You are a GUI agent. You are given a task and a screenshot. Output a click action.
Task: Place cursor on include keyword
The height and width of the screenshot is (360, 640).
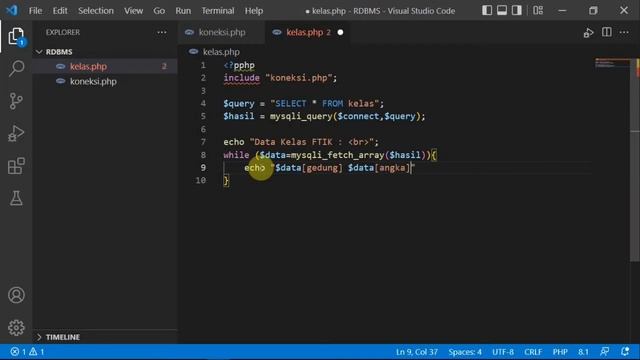[241, 78]
